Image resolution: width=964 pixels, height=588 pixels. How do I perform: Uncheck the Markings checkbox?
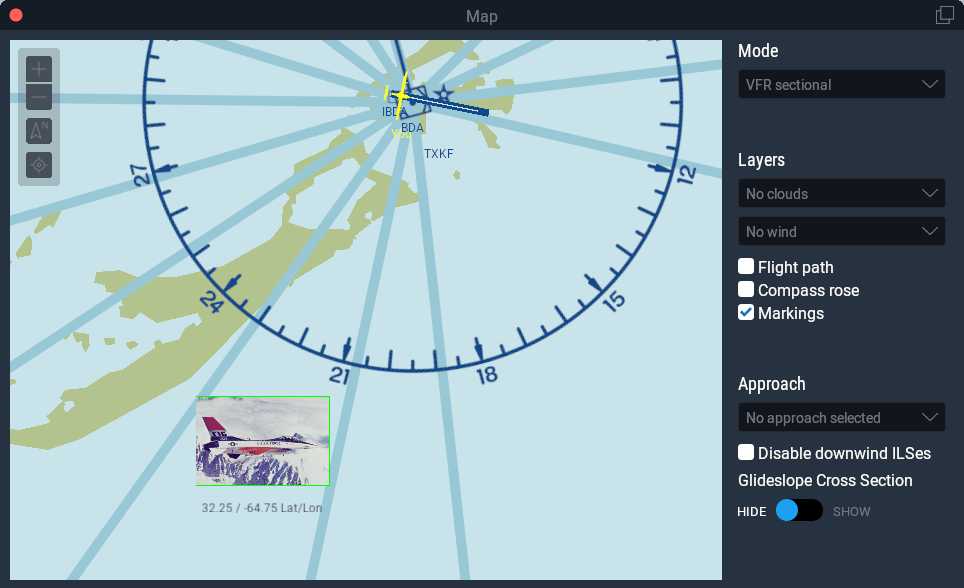pos(746,312)
